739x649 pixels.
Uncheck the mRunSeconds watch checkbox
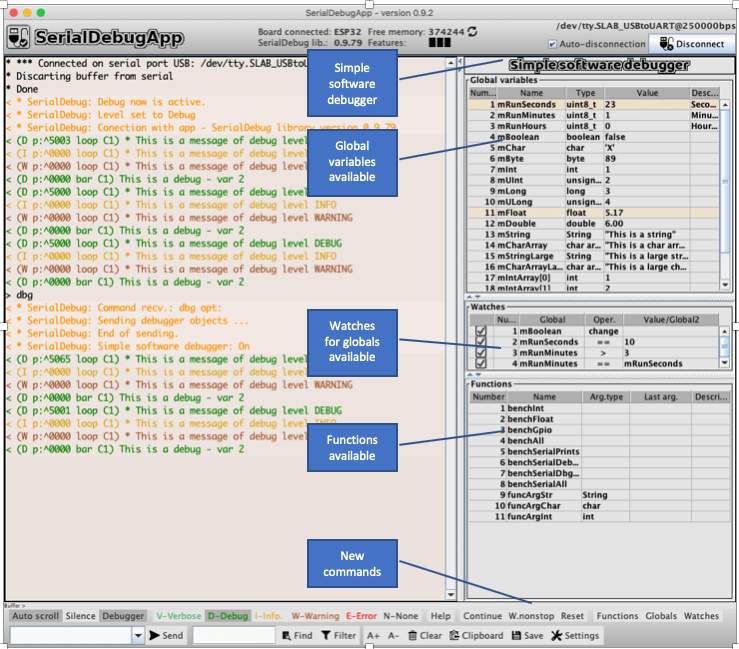pos(482,341)
